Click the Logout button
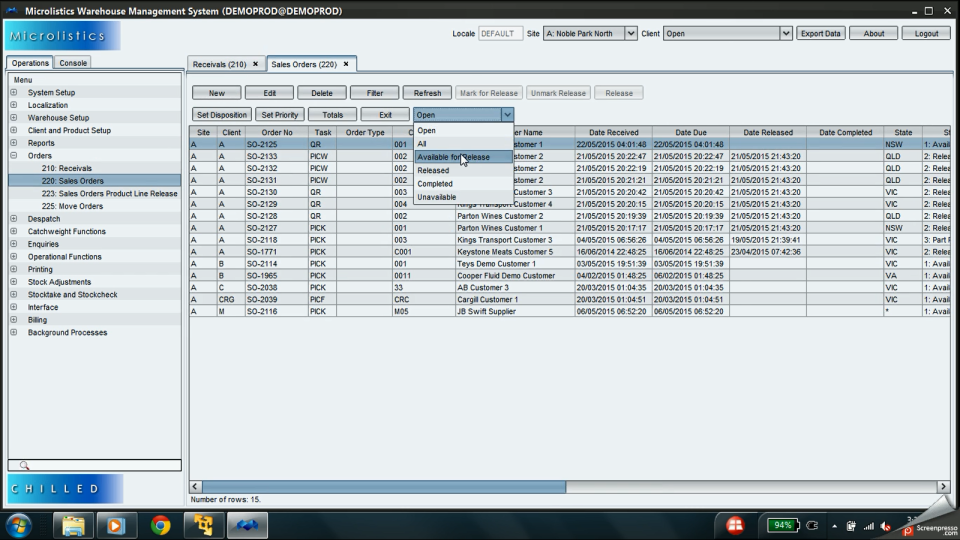Viewport: 960px width, 540px height. tap(926, 34)
